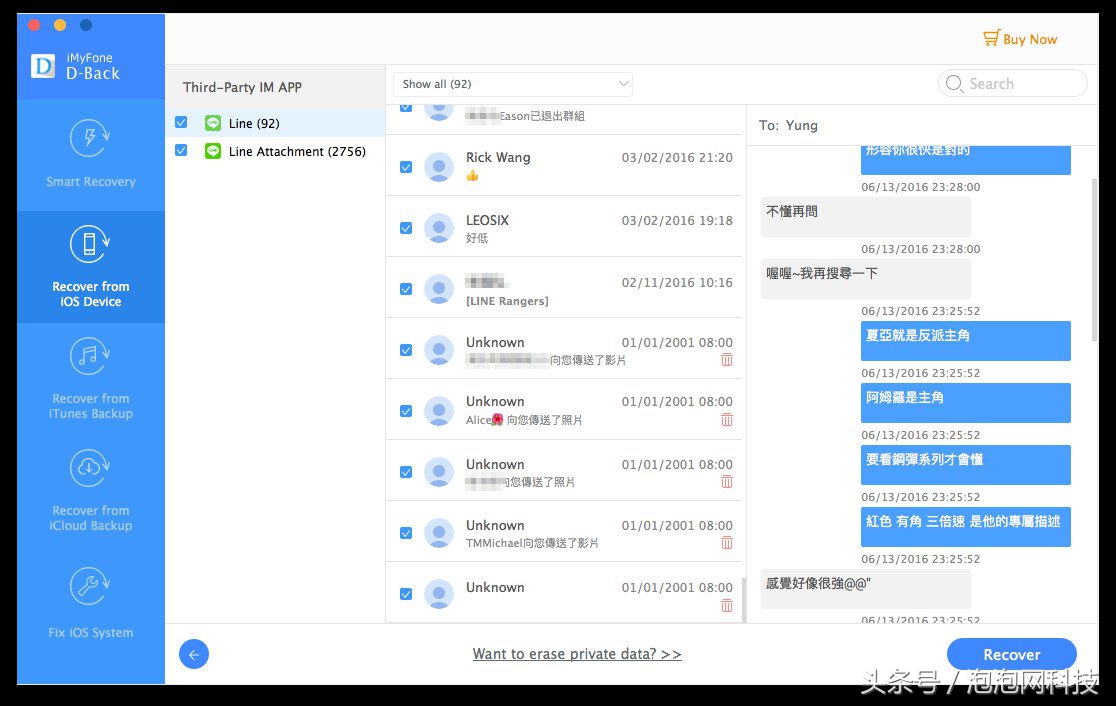Deselect the LEOSIX conversation checkbox
This screenshot has width=1116, height=706.
coord(406,227)
